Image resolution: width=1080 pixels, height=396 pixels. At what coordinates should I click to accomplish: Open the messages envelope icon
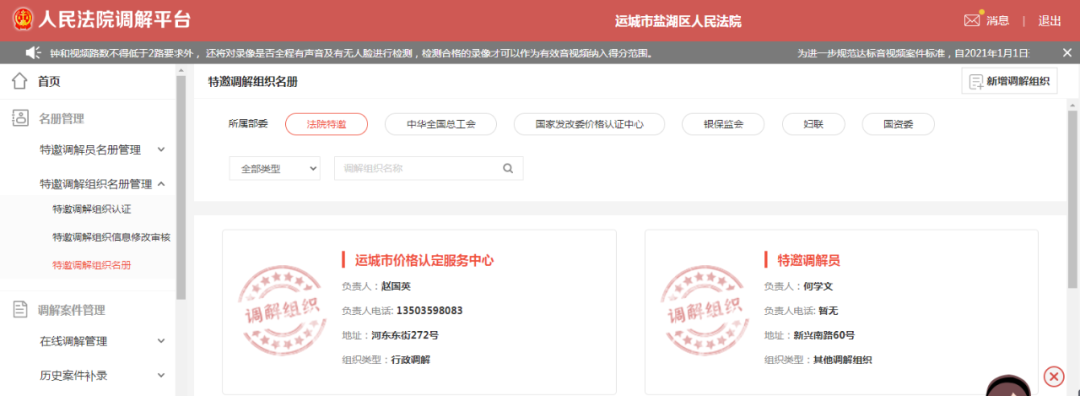coord(972,21)
